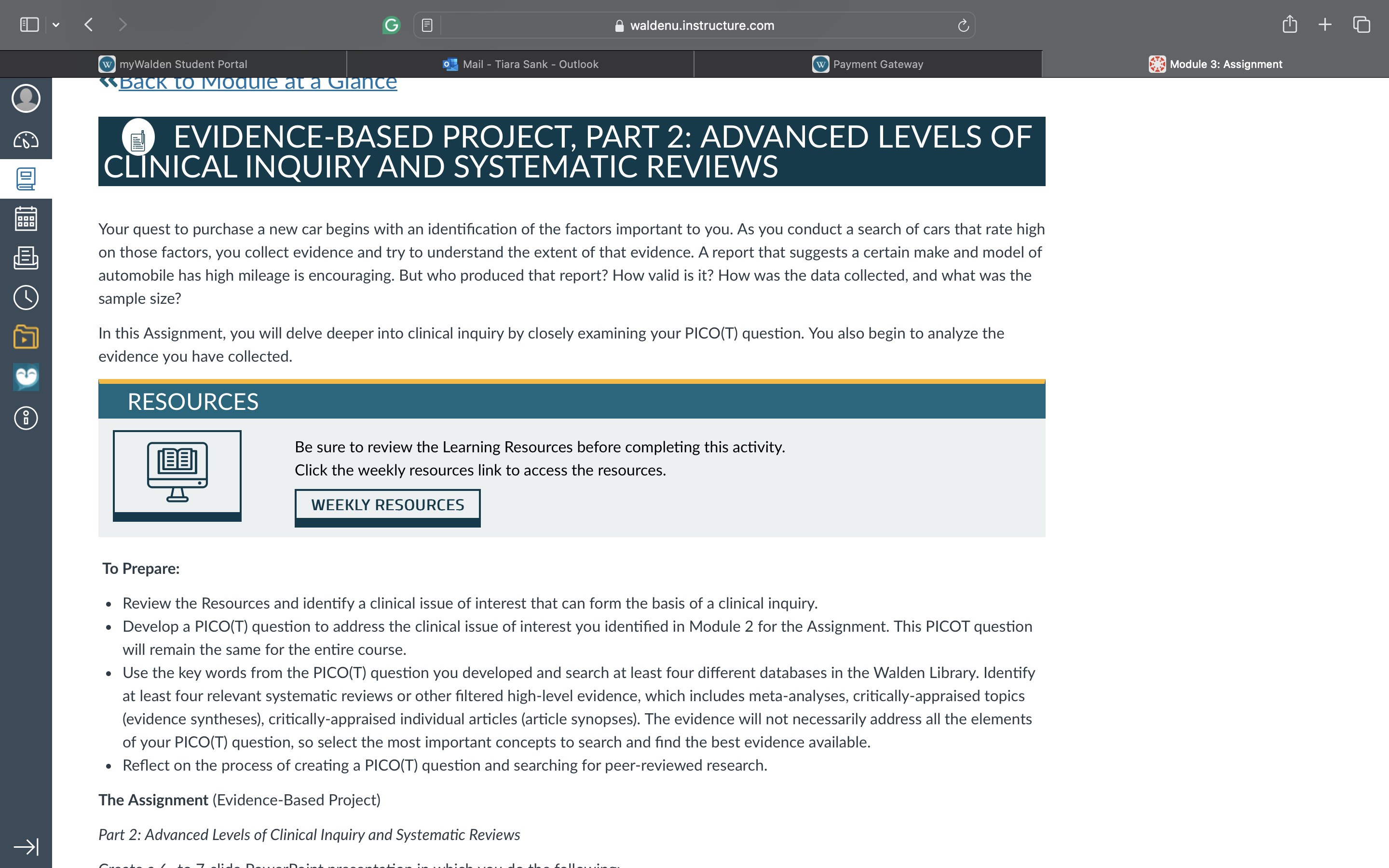Click the RESOURCES section header

(x=572, y=401)
